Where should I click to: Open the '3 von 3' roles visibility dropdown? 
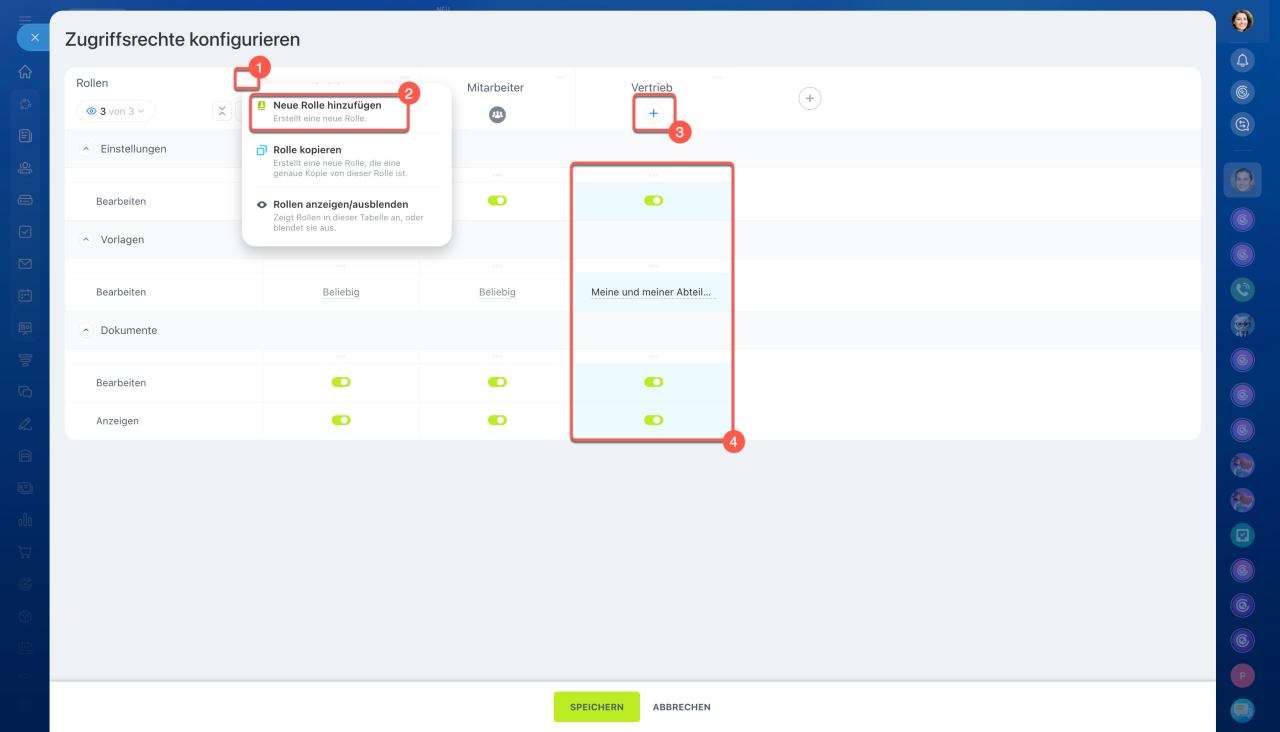pyautogui.click(x=116, y=111)
